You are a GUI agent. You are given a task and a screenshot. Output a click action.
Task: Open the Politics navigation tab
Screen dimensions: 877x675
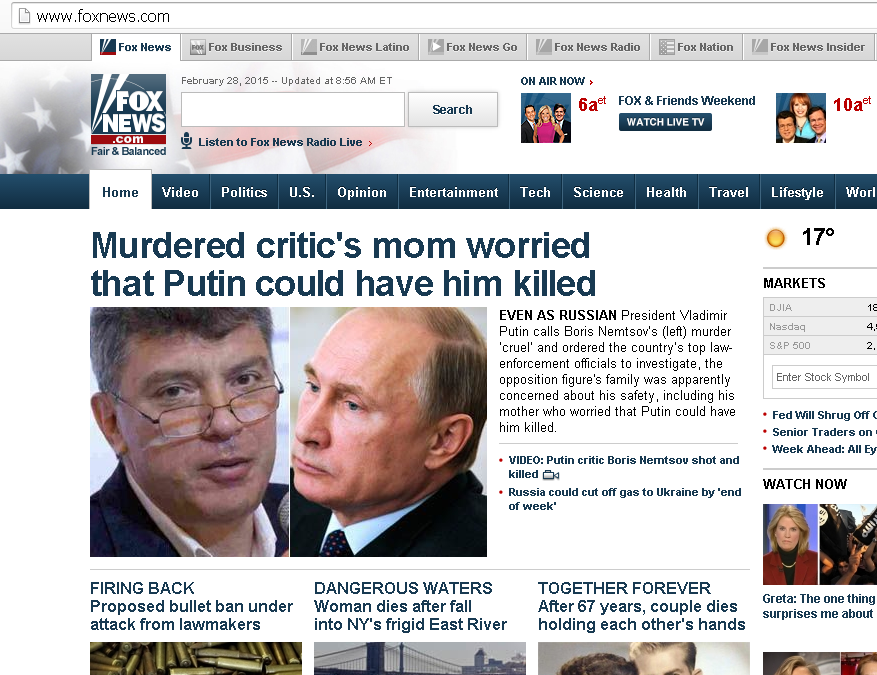tap(244, 192)
